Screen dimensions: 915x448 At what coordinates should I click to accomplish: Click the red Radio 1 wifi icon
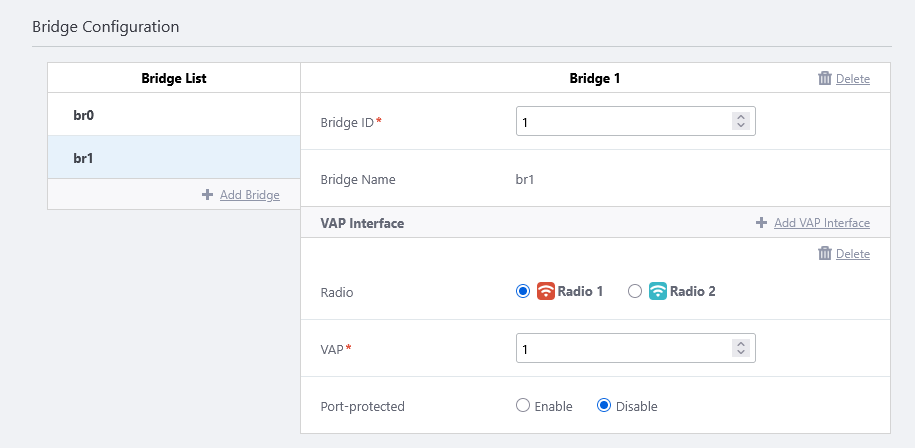coord(546,292)
